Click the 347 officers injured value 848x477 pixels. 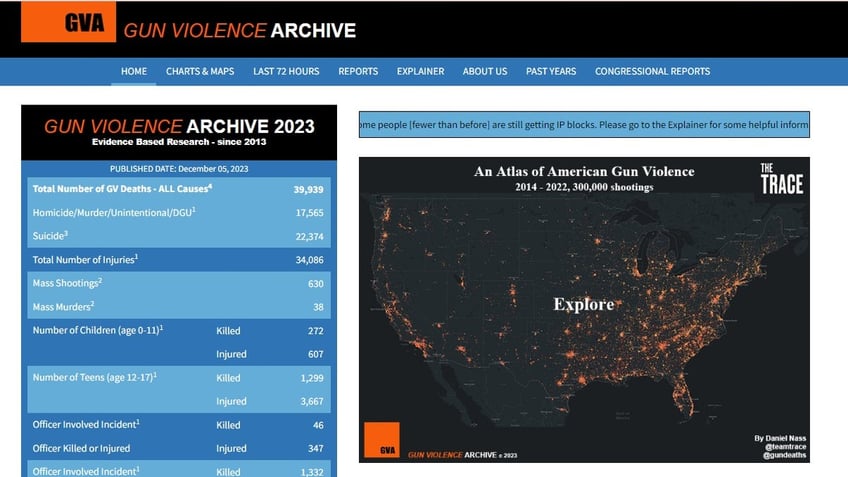coord(315,448)
